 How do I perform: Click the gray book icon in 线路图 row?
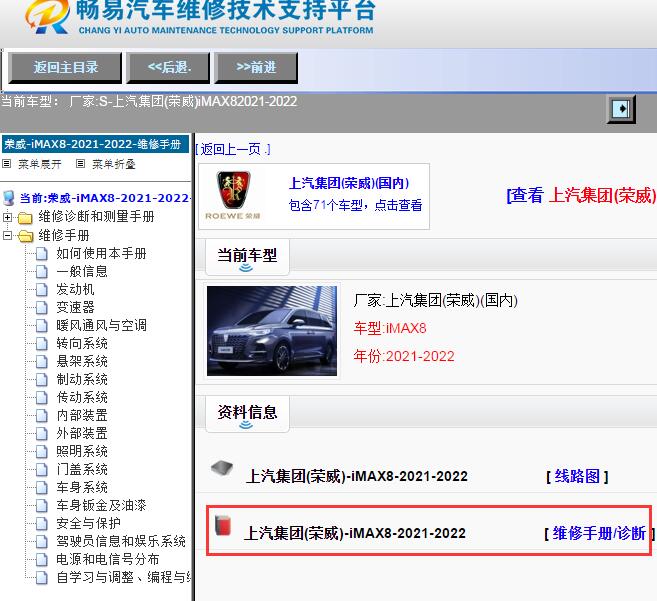tap(222, 468)
